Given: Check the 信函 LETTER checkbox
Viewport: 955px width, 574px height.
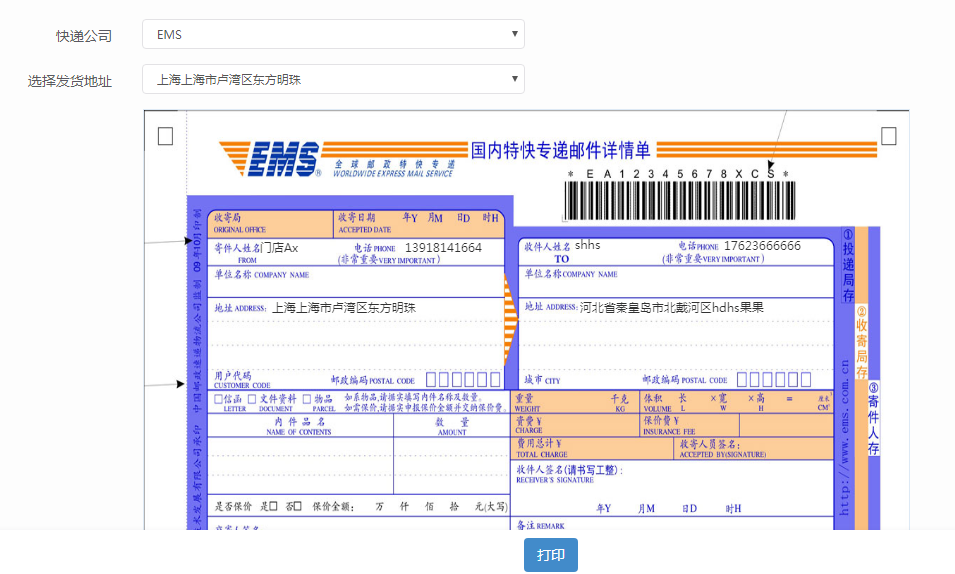Looking at the screenshot, I should click(219, 399).
